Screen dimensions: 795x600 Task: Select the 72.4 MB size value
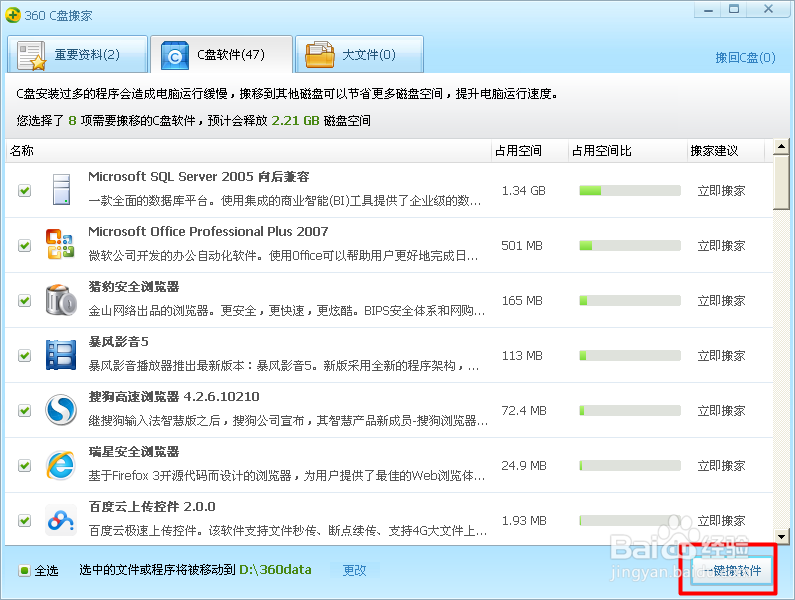(524, 410)
